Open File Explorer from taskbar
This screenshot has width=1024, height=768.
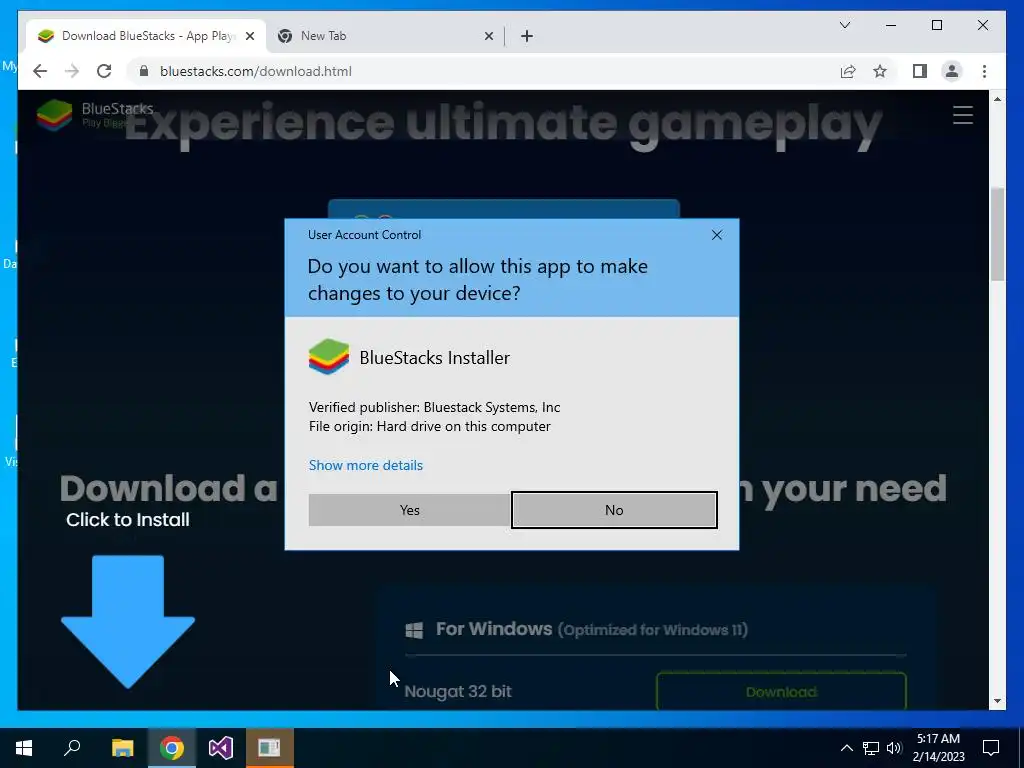[122, 748]
